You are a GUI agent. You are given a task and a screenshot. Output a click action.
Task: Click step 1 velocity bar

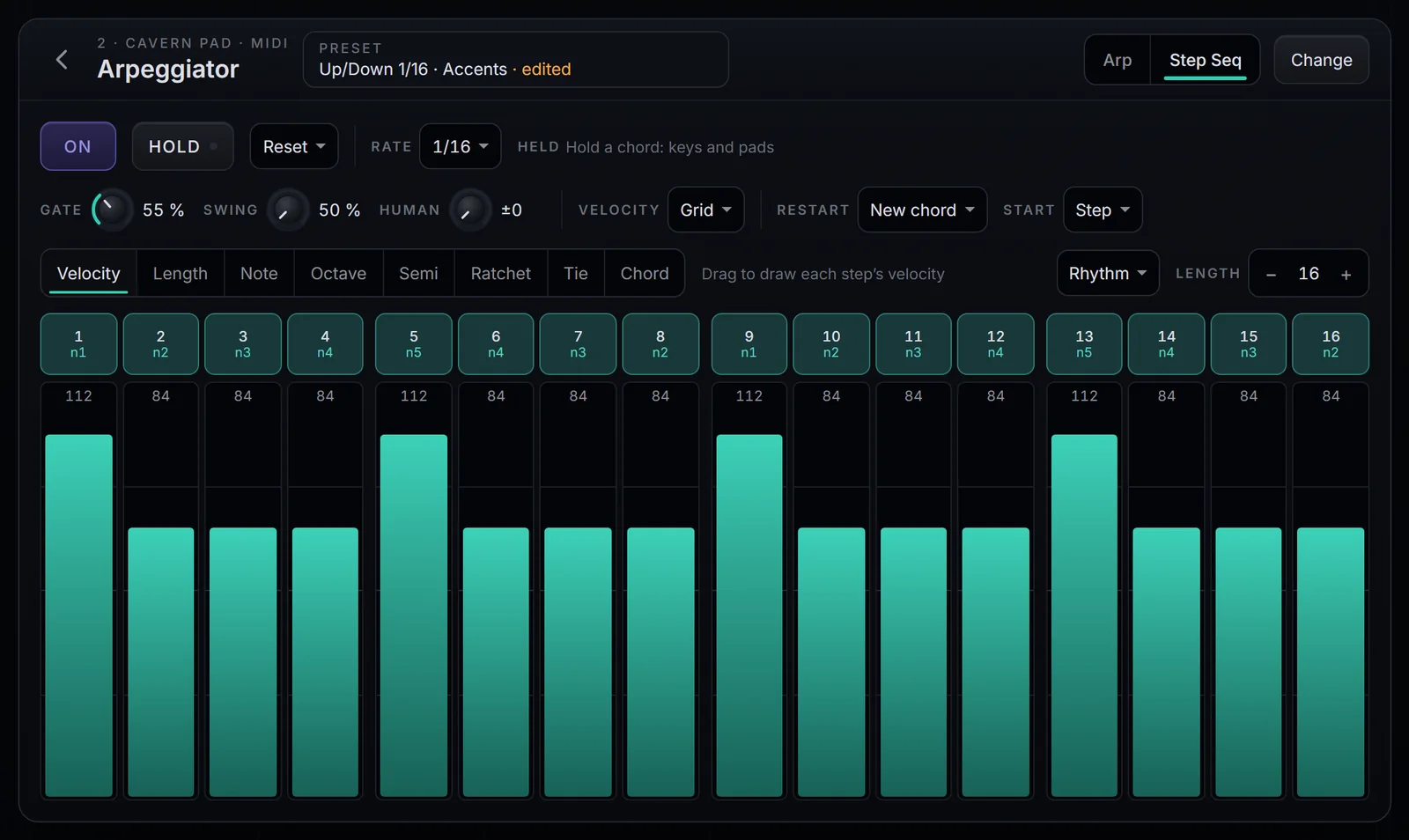point(78,615)
